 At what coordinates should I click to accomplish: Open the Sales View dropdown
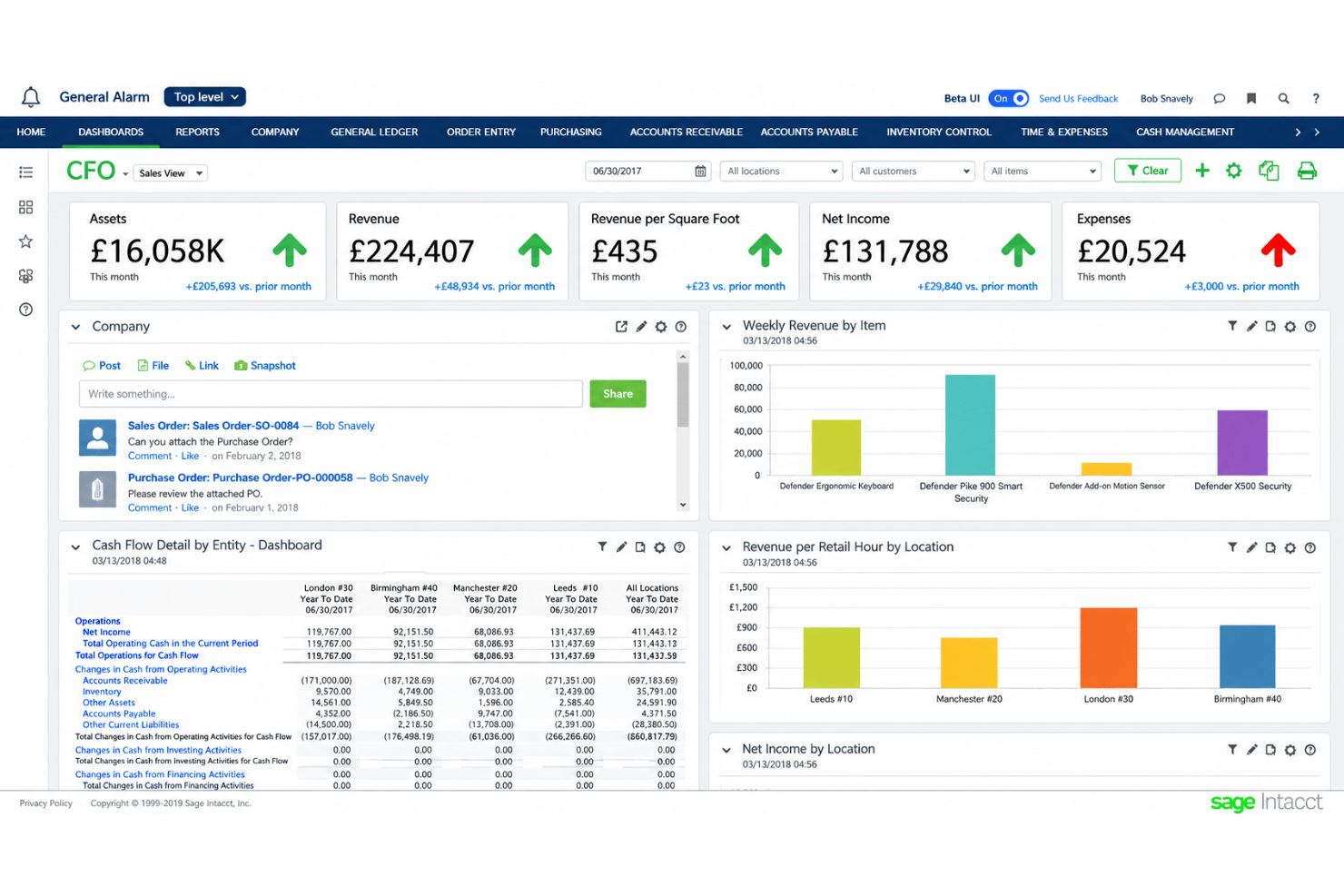click(x=171, y=172)
